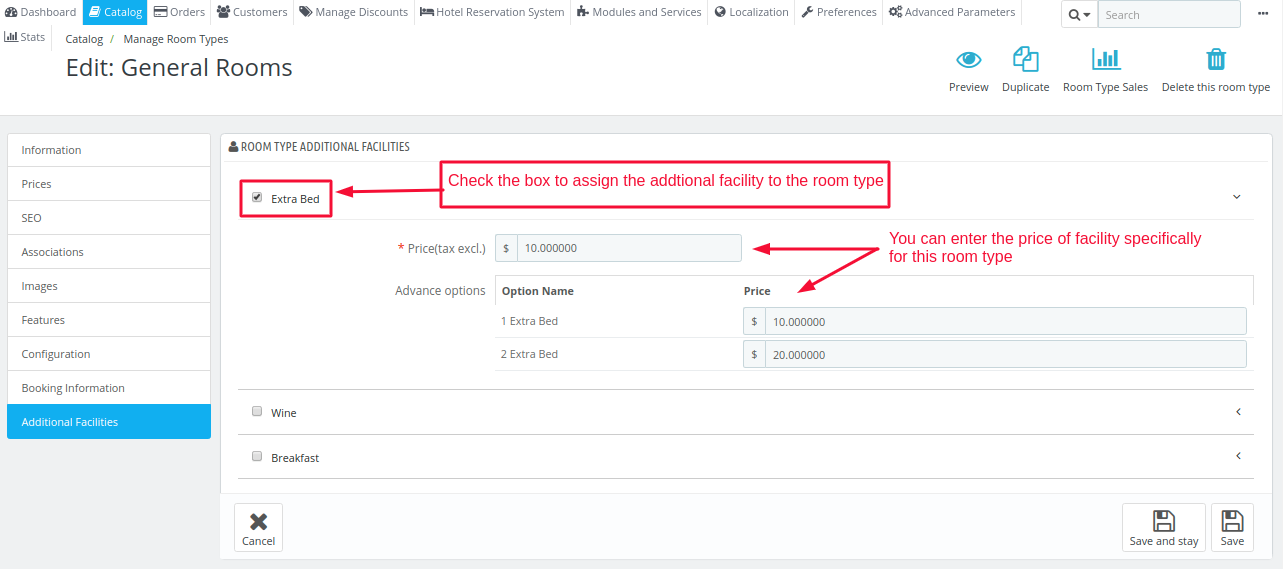Click the Save button
The width and height of the screenshot is (1283, 569).
(x=1232, y=527)
